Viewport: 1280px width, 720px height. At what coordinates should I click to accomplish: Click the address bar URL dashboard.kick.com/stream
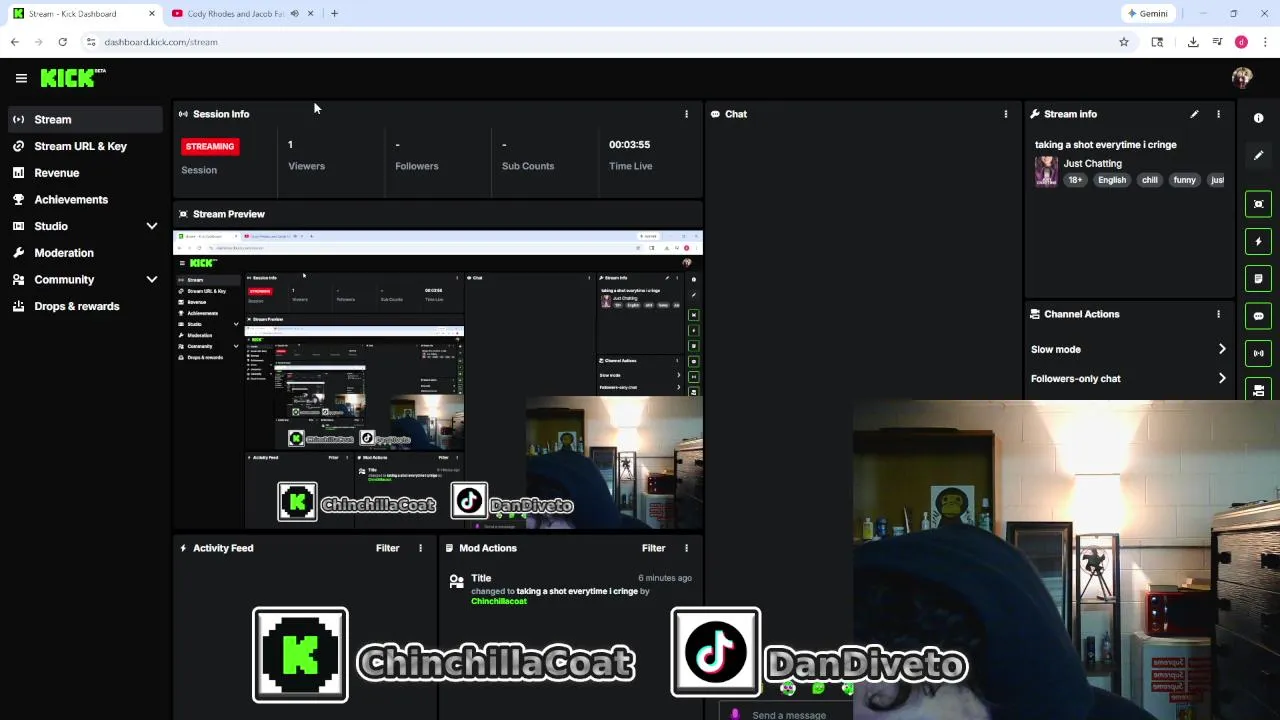click(x=161, y=42)
